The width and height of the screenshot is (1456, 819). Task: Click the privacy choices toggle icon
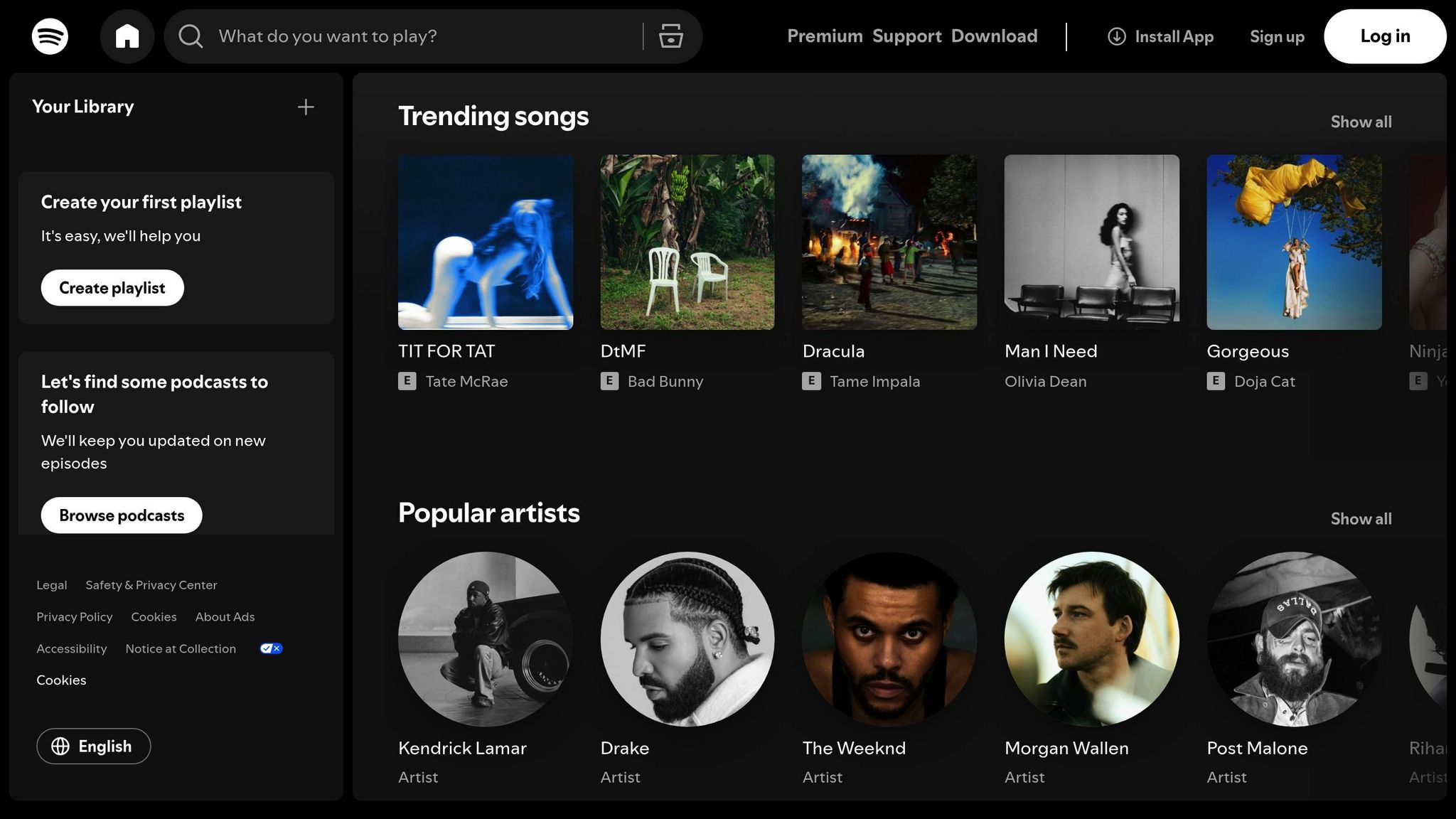[x=271, y=648]
